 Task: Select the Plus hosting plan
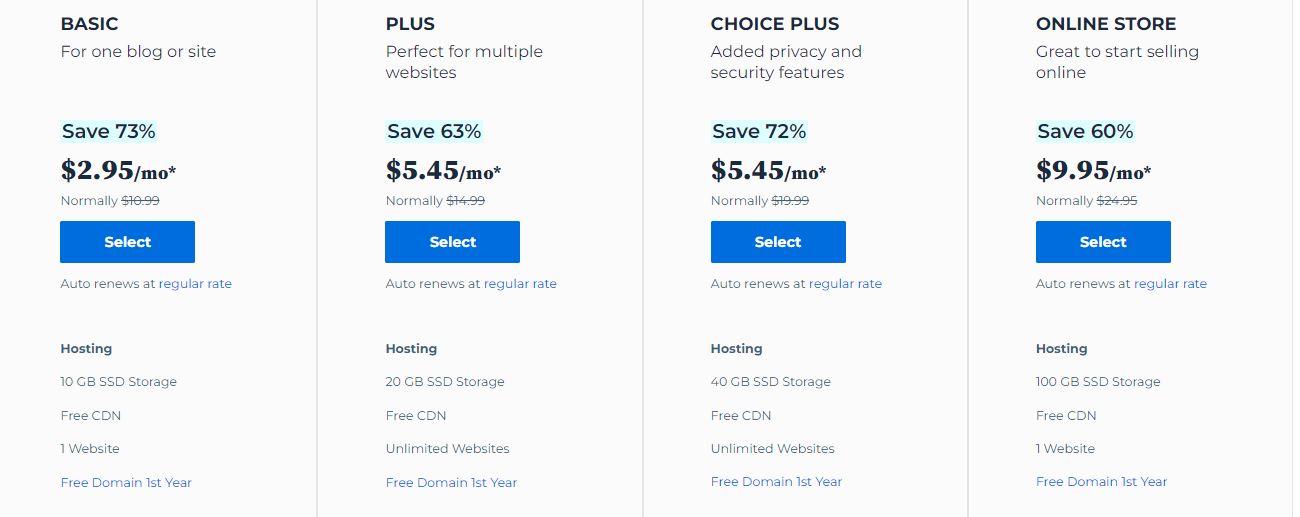point(452,242)
